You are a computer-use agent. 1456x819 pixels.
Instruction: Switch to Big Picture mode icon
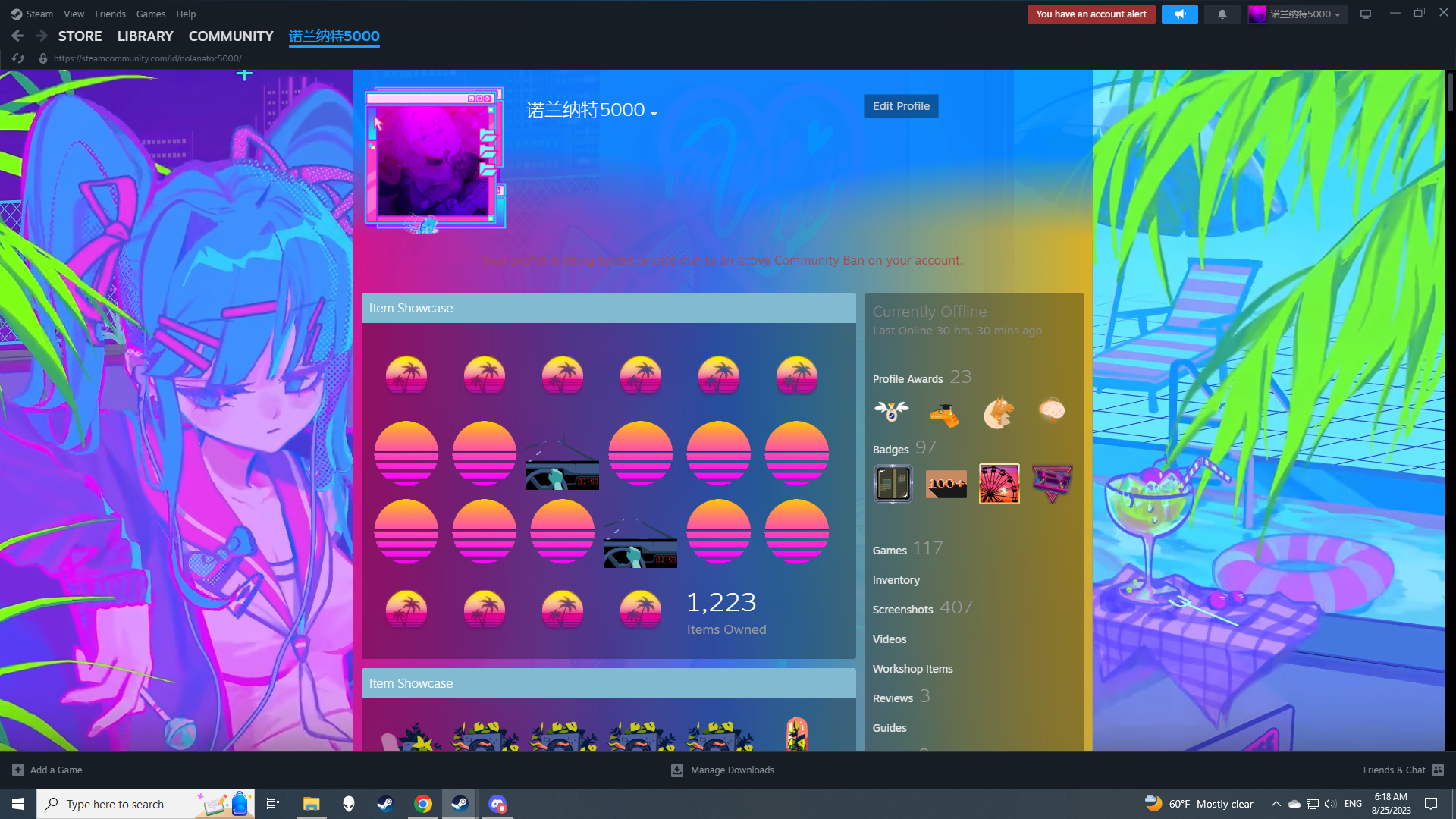click(x=1365, y=14)
